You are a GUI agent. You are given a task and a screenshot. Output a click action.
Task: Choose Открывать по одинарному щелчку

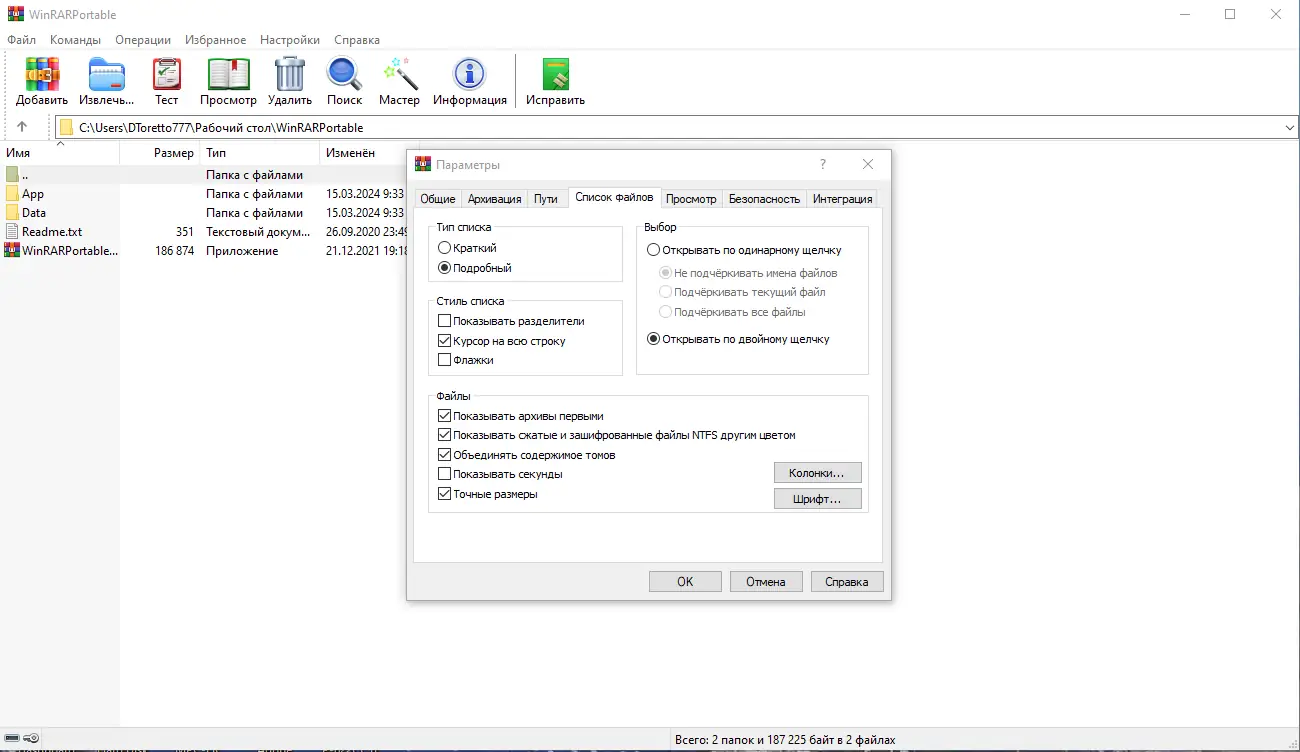coord(654,250)
